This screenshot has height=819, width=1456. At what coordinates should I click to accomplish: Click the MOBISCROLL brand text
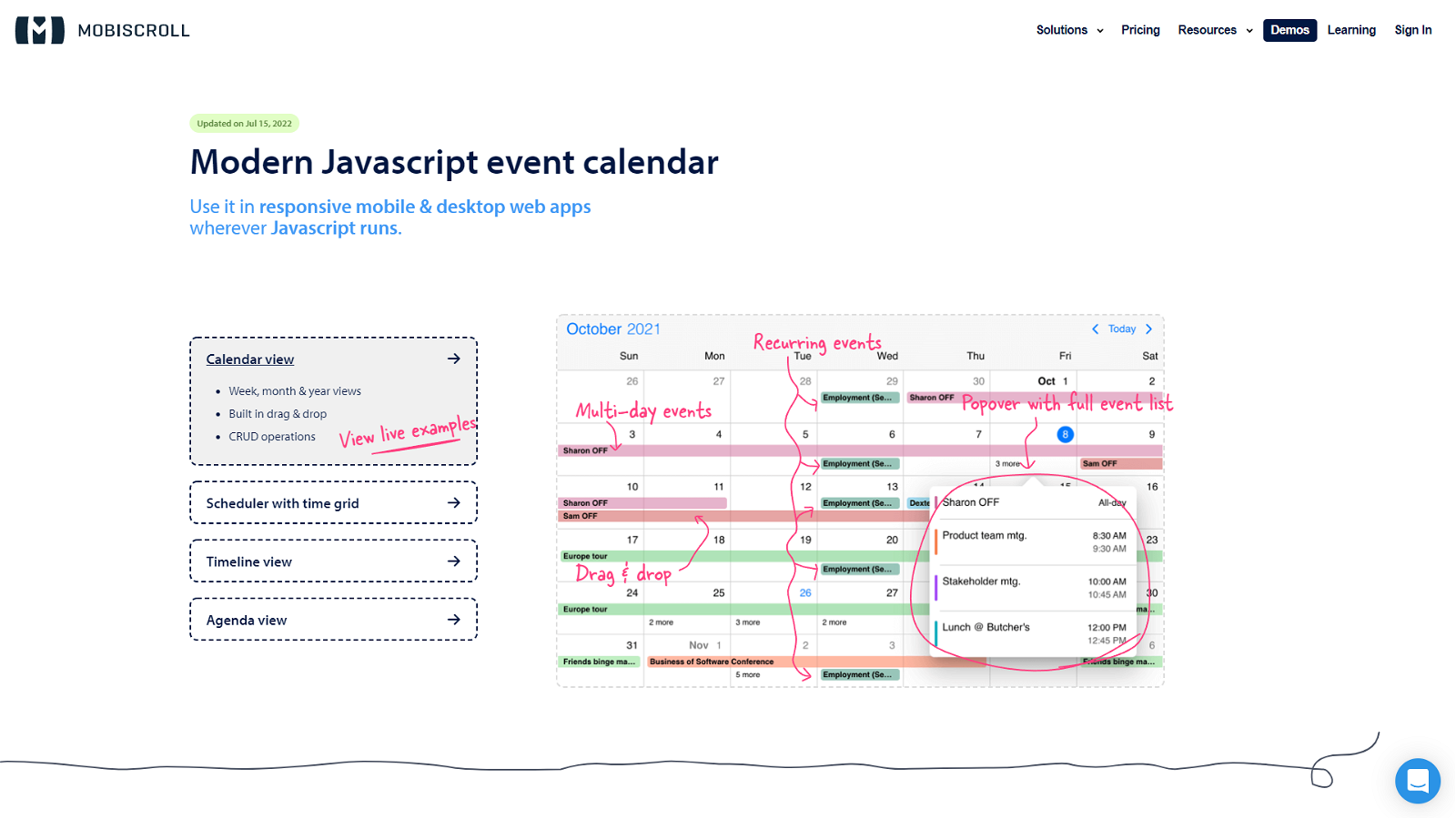pyautogui.click(x=134, y=31)
